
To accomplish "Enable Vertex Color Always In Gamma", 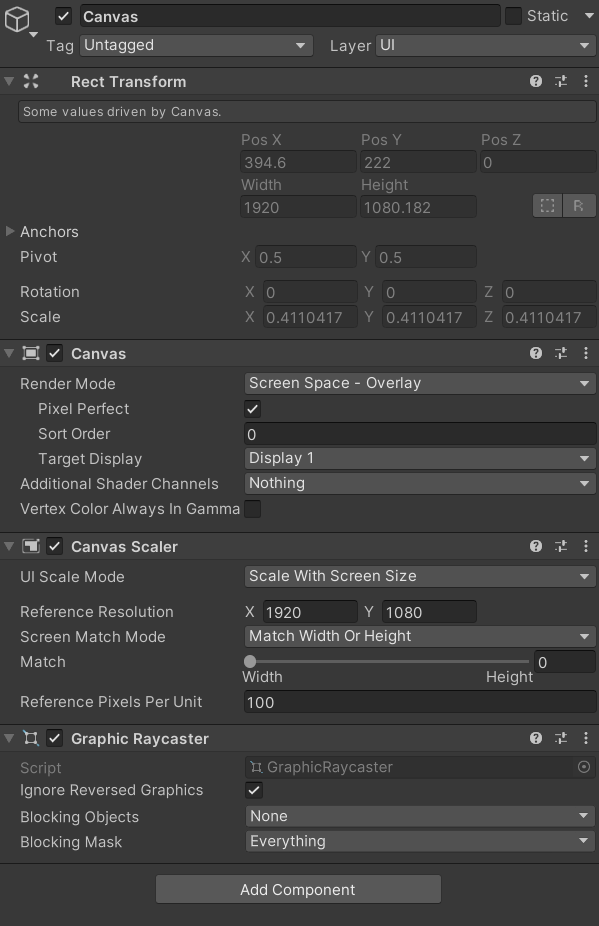I will click(x=252, y=508).
